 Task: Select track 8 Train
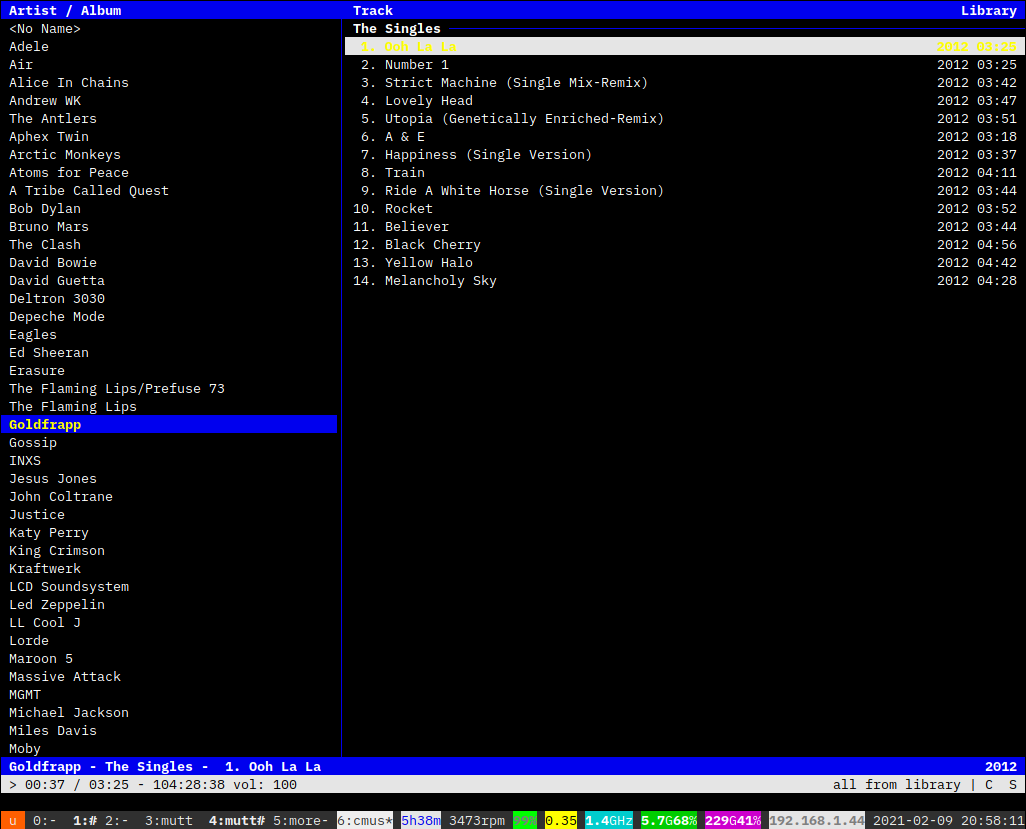point(685,173)
